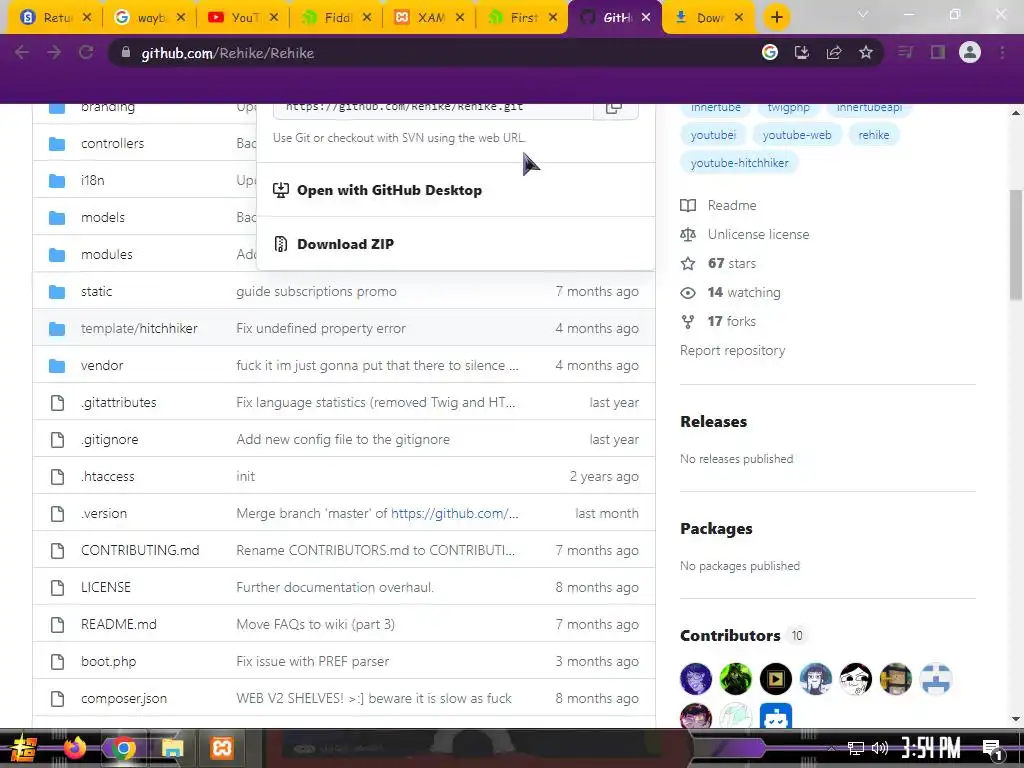Click the page vertical scrollbar thumb
The width and height of the screenshot is (1024, 768).
[x=1016, y=245]
